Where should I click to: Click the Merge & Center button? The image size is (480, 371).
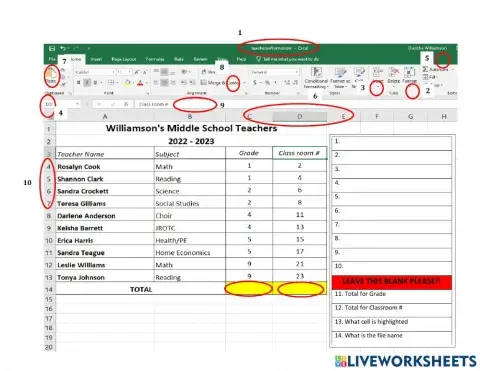(x=220, y=83)
